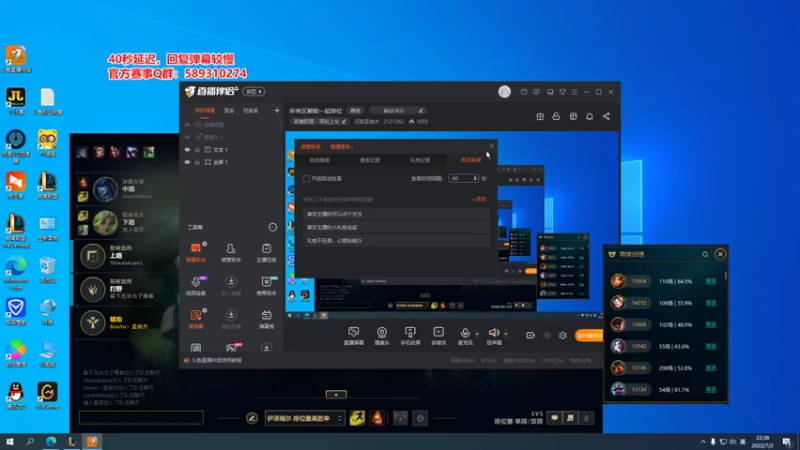Select the 双击 scene tab
Image resolution: width=800 pixels, height=450 pixels.
click(x=229, y=110)
